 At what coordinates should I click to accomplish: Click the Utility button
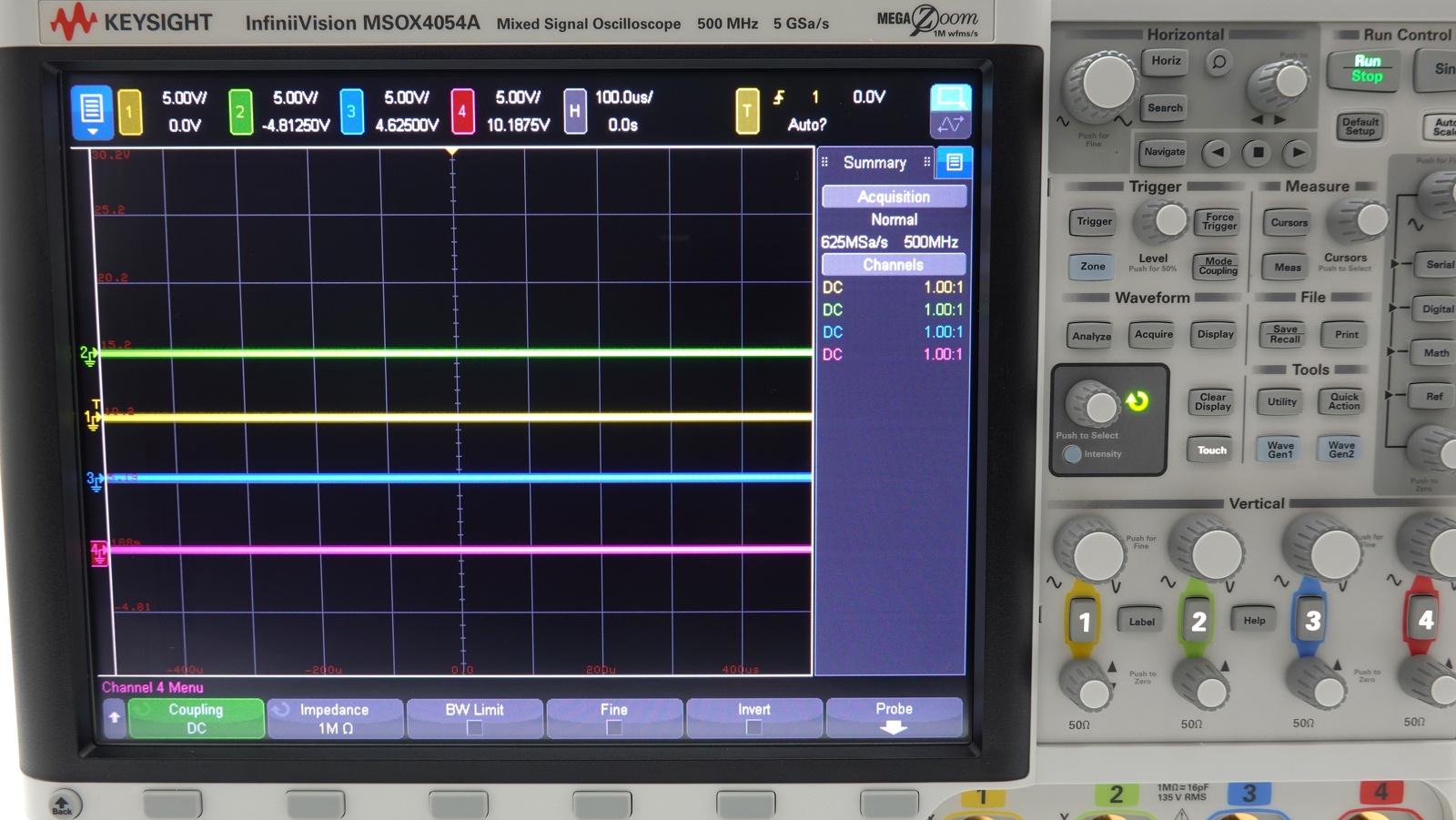point(1281,401)
